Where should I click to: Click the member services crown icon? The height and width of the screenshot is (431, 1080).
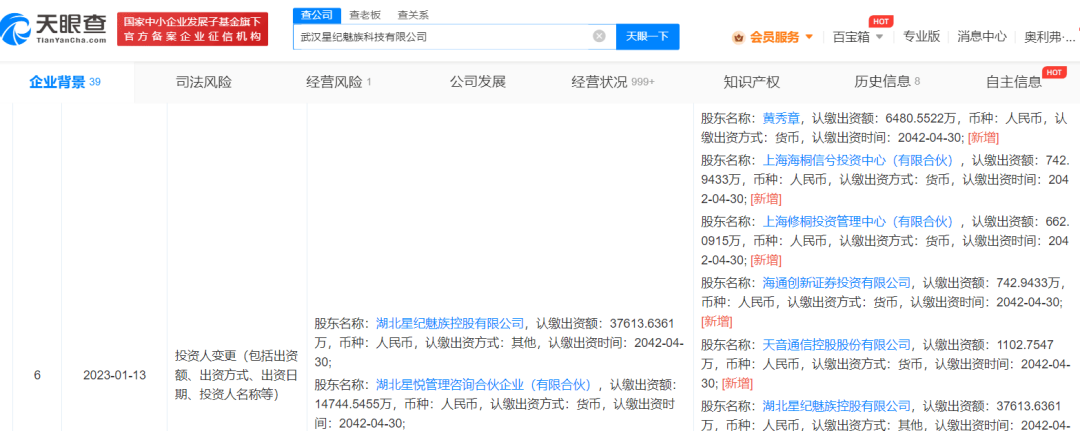coord(739,37)
